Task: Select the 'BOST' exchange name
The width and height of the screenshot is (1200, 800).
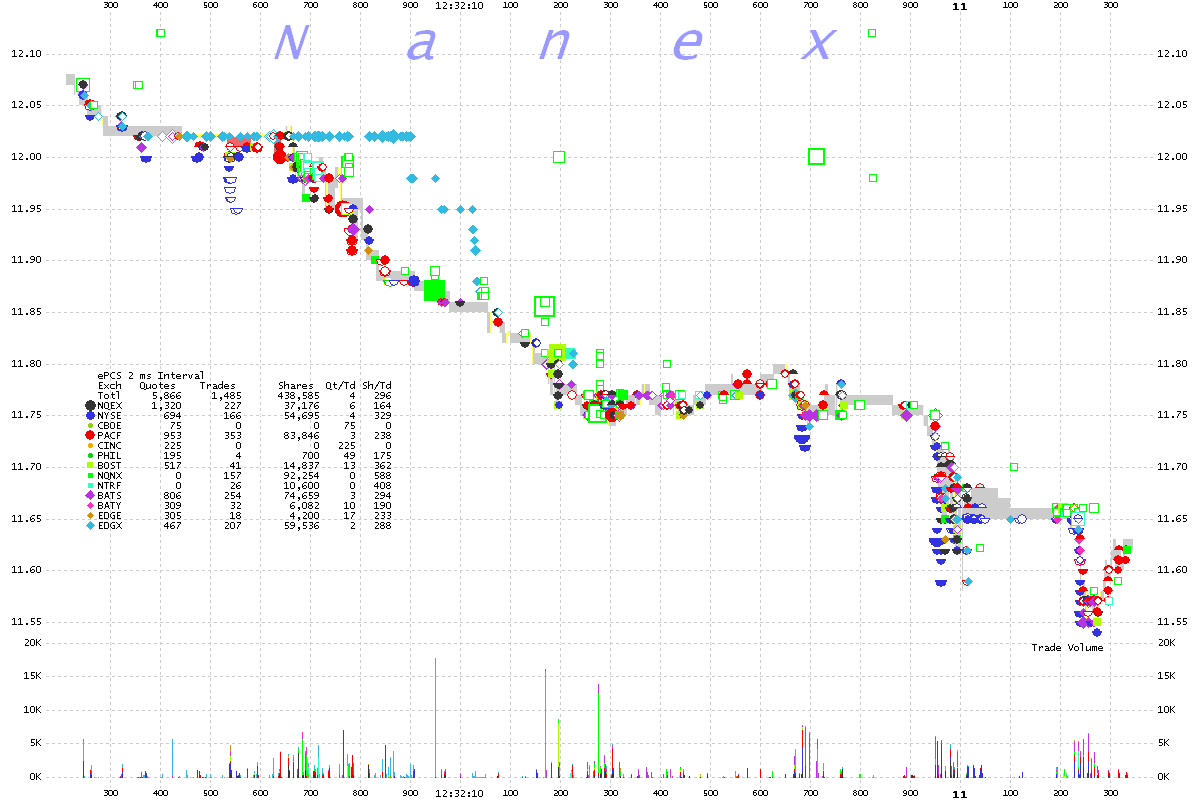Action: [109, 465]
